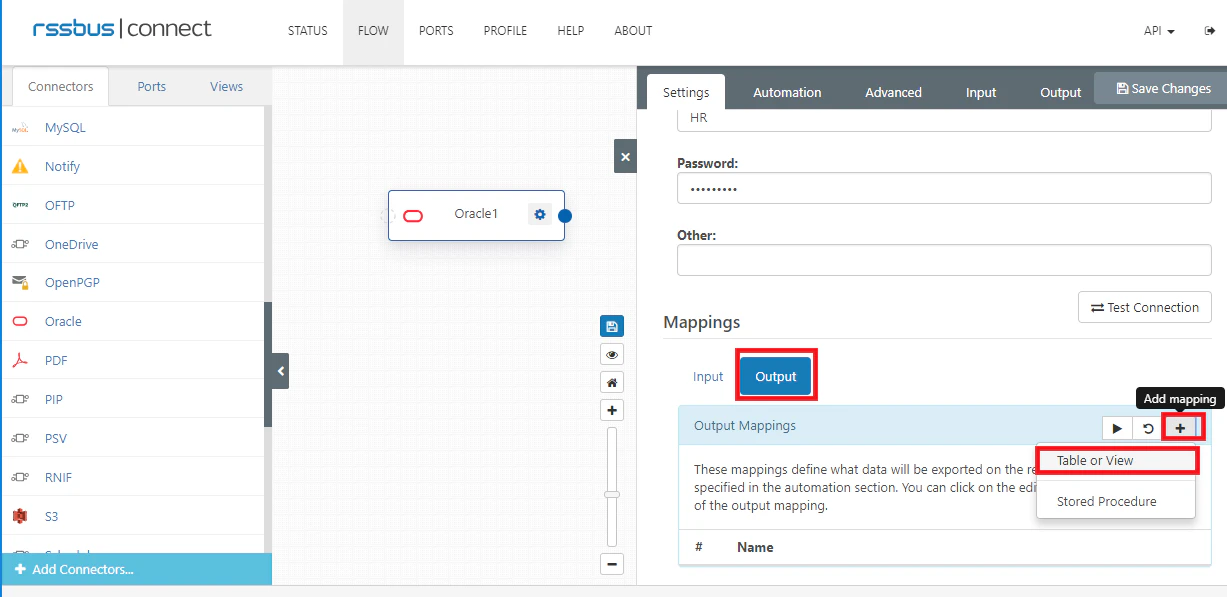
Task: Open Oracle1 connector settings gear
Action: (540, 214)
